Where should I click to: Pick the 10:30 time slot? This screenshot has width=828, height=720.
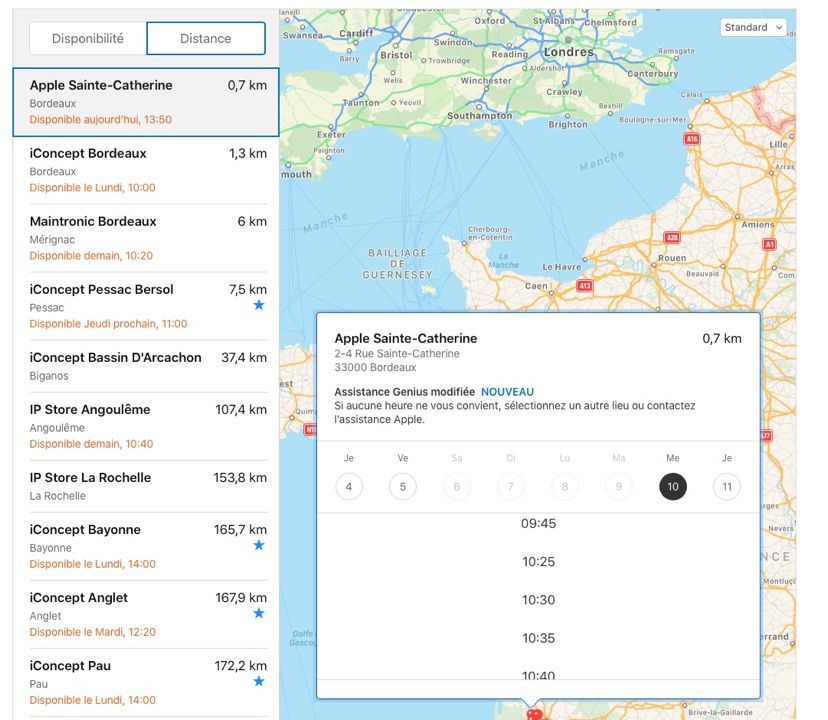tap(538, 600)
